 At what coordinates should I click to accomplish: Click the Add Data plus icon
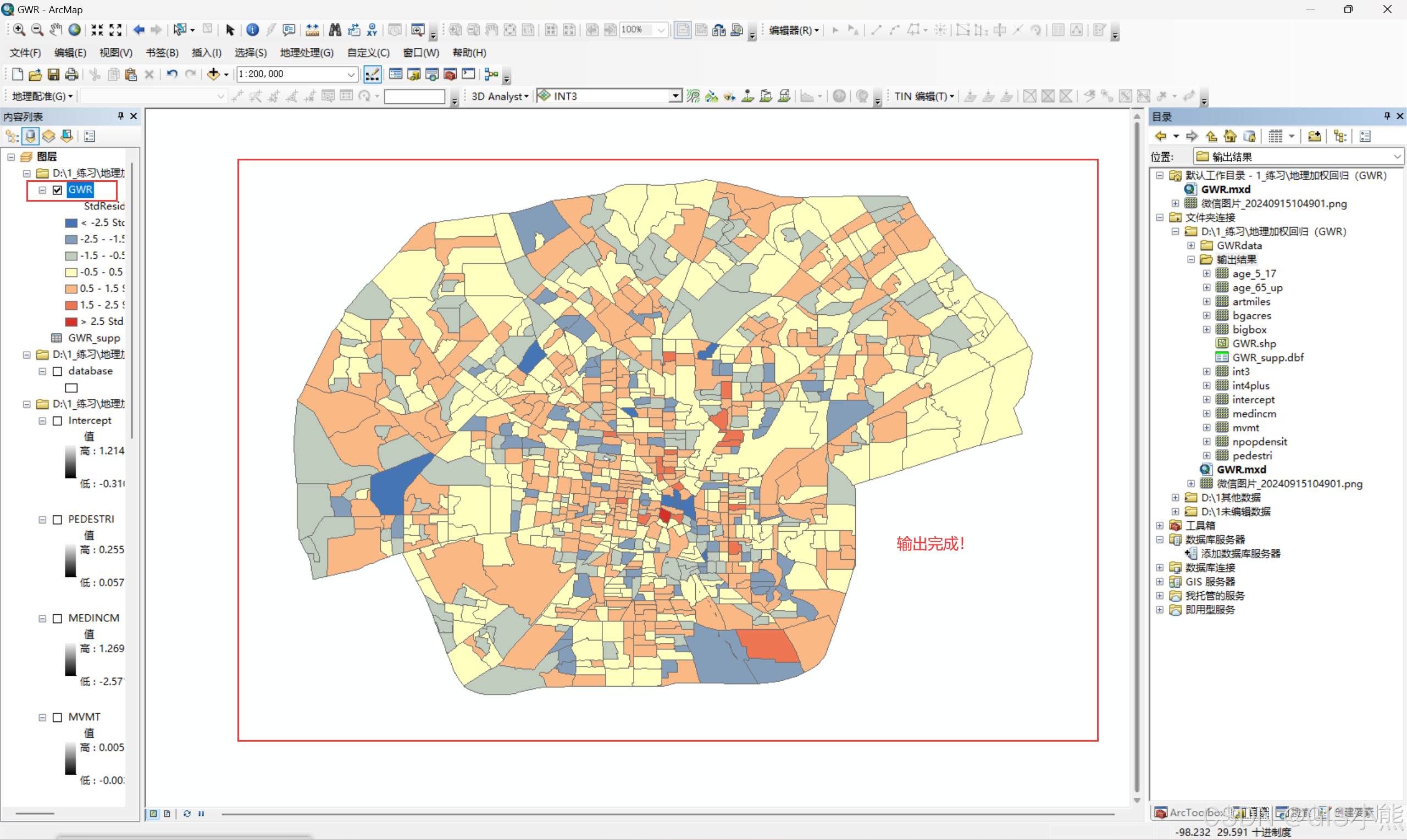[x=213, y=74]
